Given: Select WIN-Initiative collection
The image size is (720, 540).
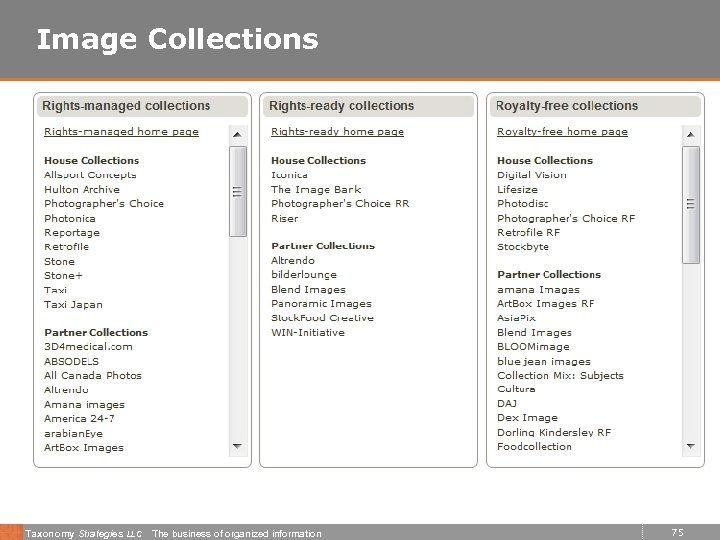Looking at the screenshot, I should [308, 332].
